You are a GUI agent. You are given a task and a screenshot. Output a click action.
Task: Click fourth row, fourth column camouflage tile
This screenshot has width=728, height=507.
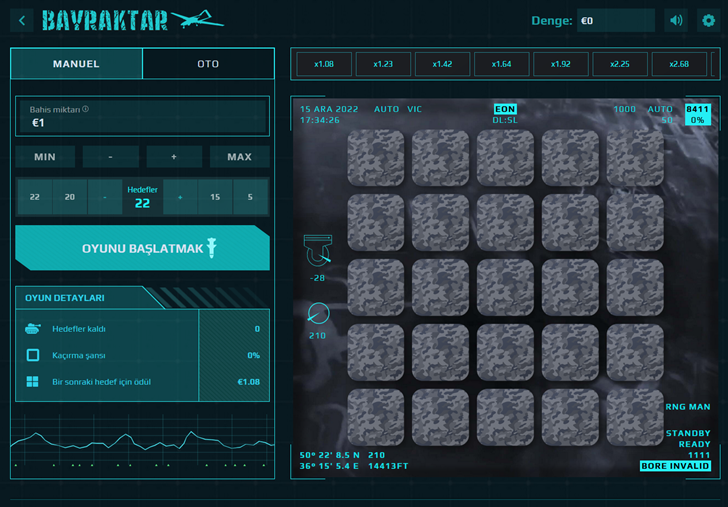coord(570,352)
